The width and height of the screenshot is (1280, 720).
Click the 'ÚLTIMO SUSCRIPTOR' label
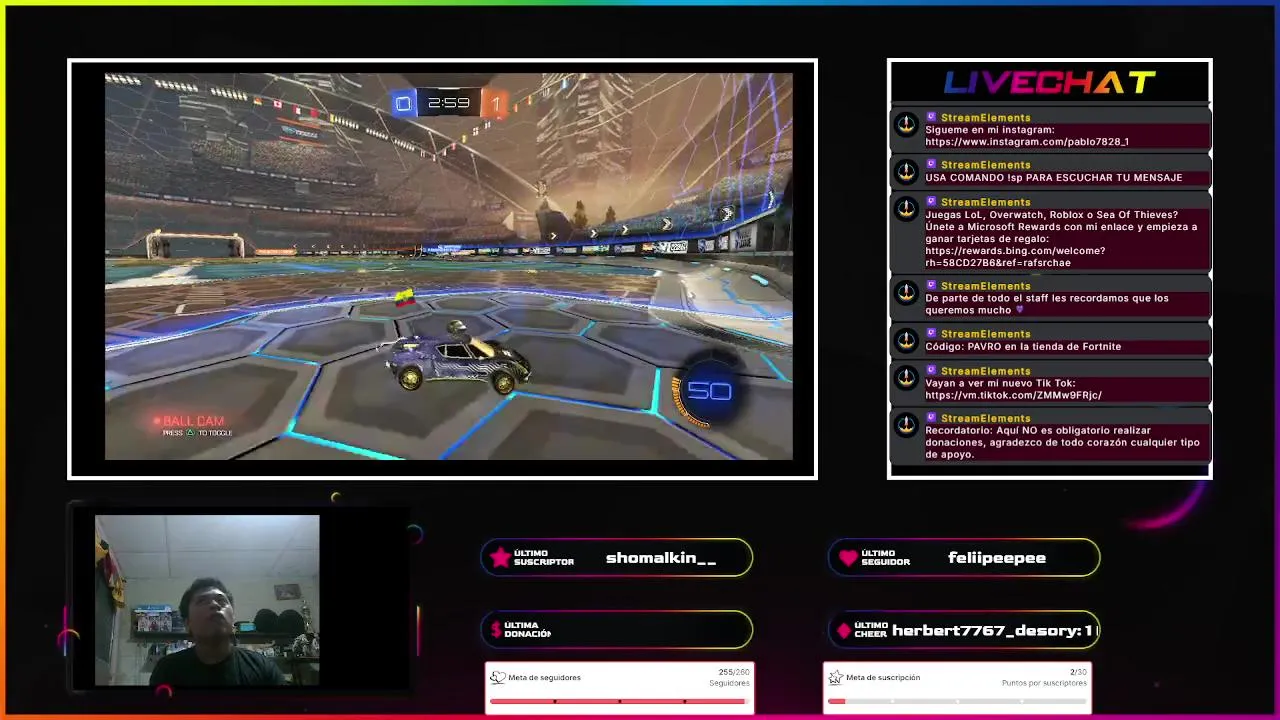pos(543,558)
